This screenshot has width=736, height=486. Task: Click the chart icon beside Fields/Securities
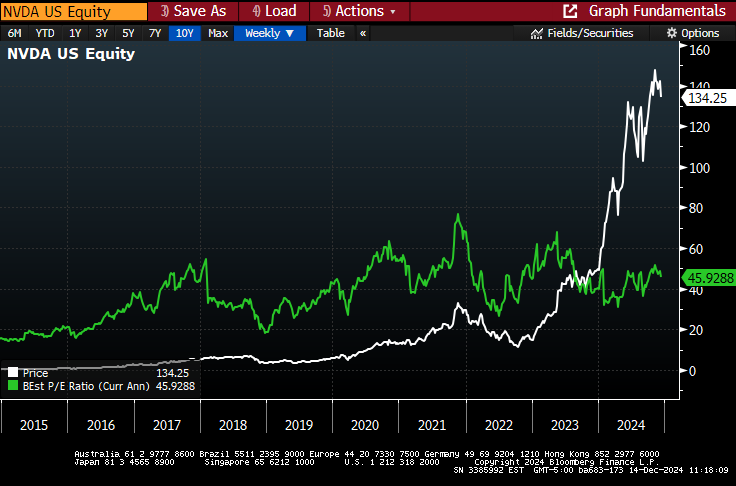click(x=537, y=33)
